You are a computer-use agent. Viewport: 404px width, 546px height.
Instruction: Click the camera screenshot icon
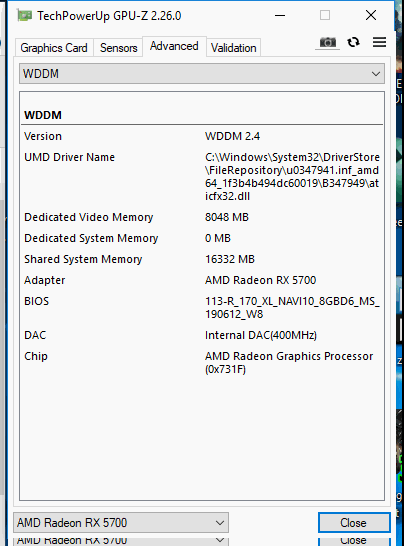327,42
